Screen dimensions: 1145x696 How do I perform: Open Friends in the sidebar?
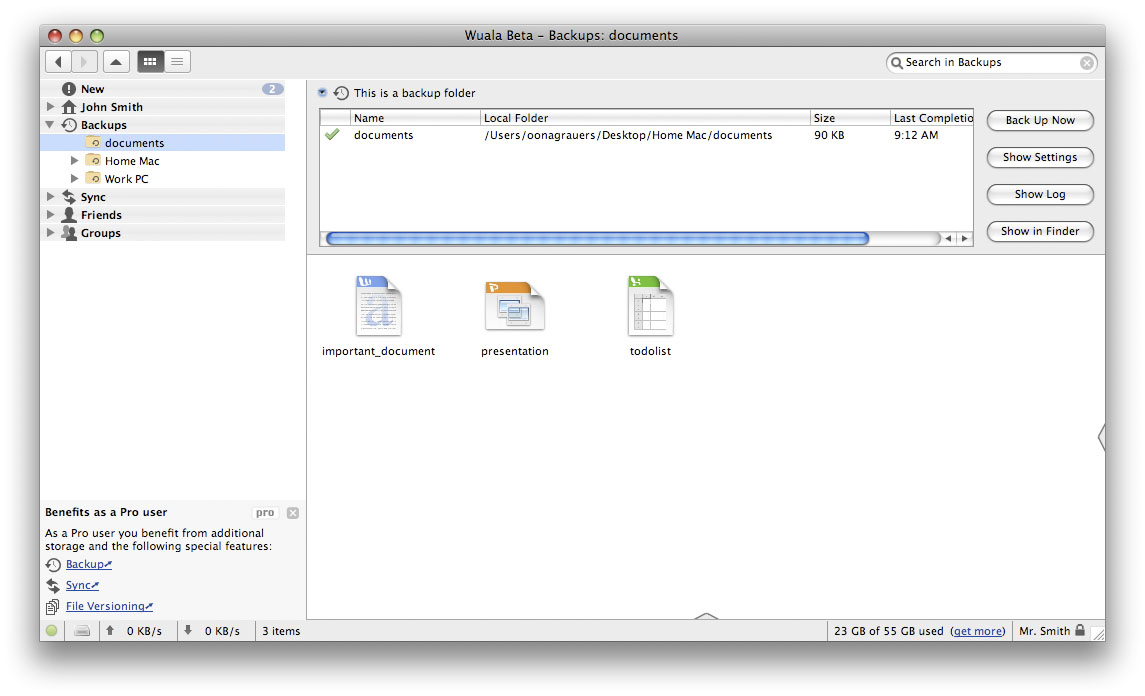click(x=101, y=215)
